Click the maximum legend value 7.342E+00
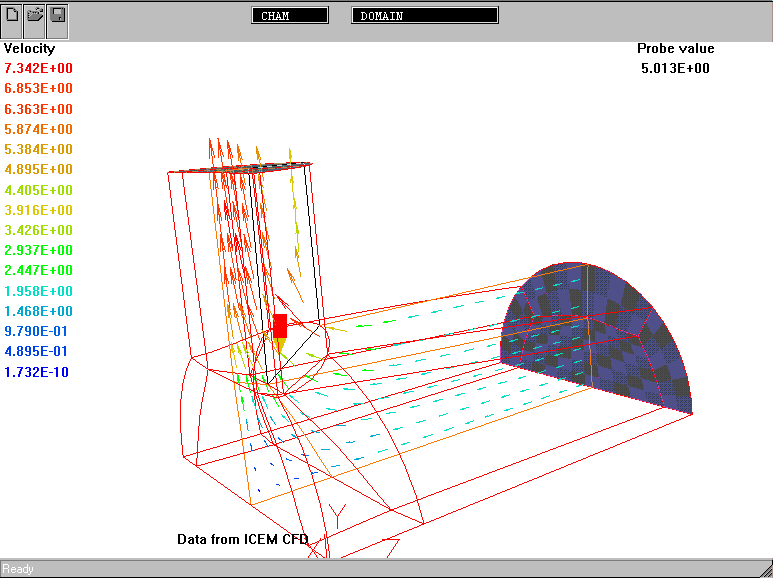Screen dimensions: 773x578 38,68
